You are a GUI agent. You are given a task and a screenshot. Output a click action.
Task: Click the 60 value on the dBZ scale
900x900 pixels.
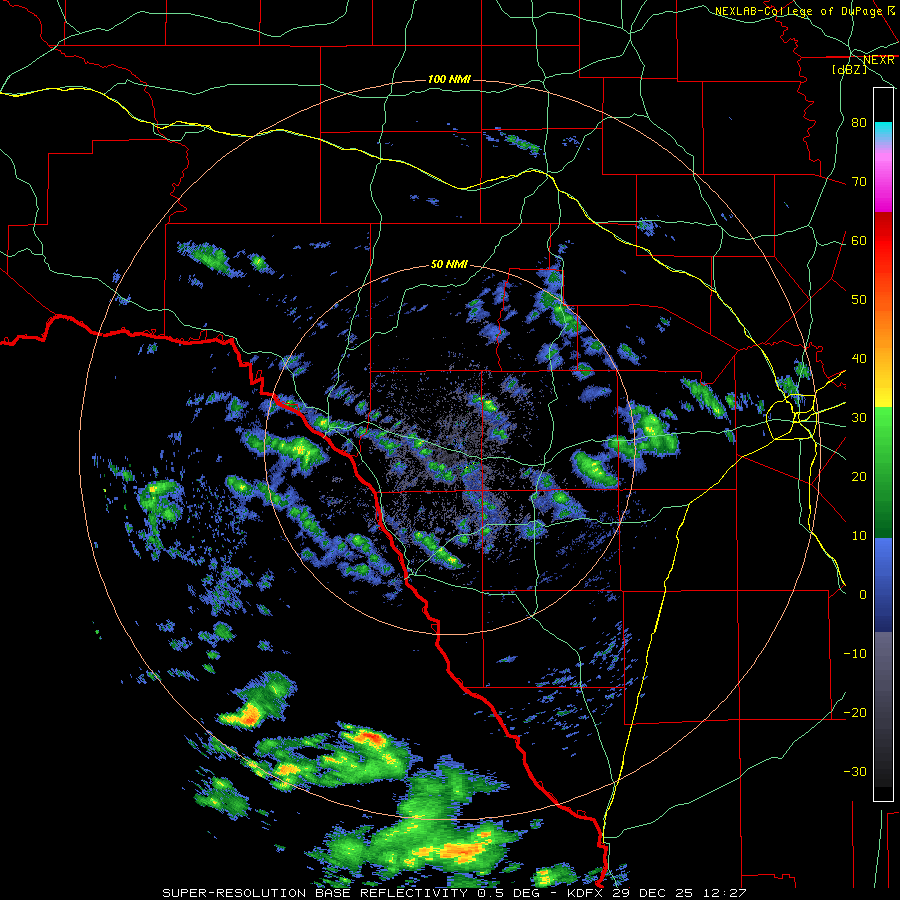click(x=859, y=241)
